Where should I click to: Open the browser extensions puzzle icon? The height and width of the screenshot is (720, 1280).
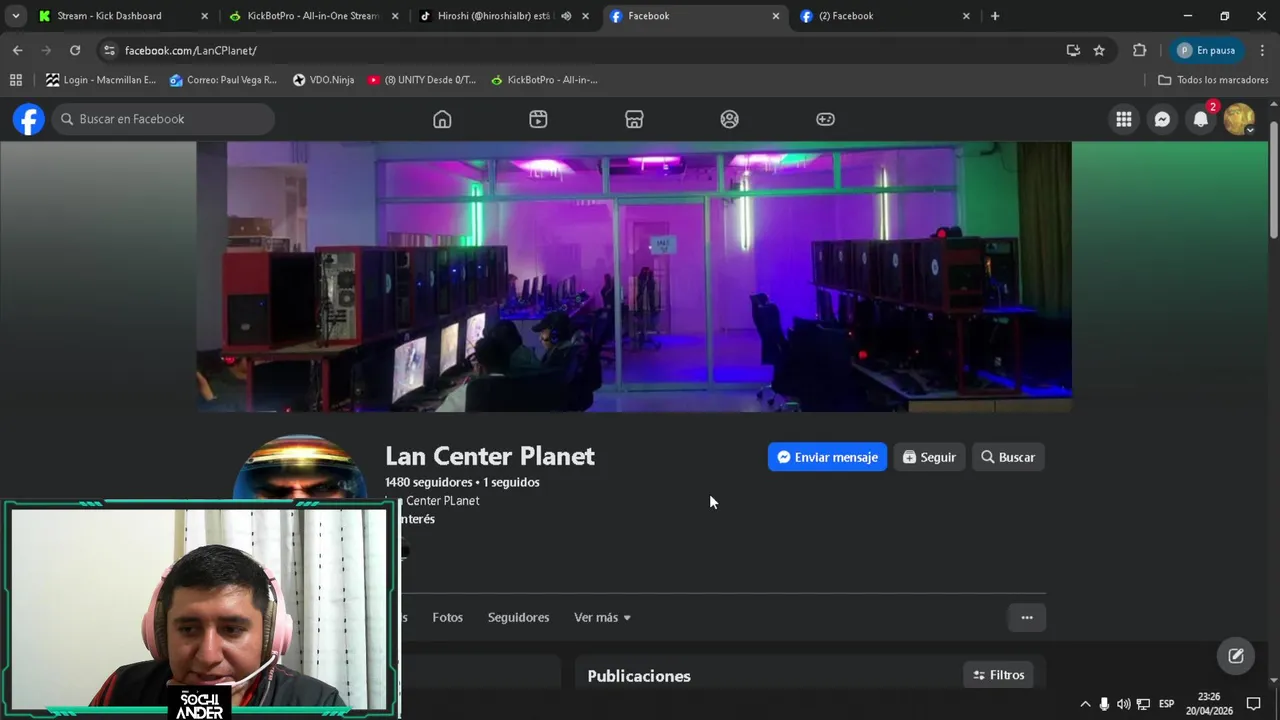1139,50
